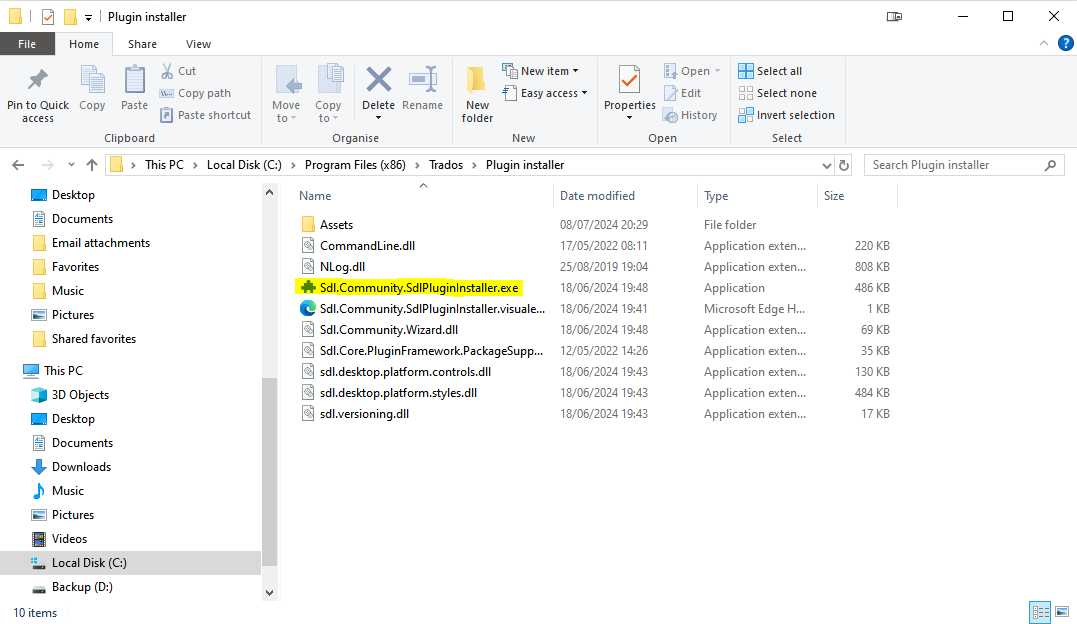Viewport: 1077px width, 624px height.
Task: Click Local Disk (C:) breadcrumb segment
Action: point(244,165)
